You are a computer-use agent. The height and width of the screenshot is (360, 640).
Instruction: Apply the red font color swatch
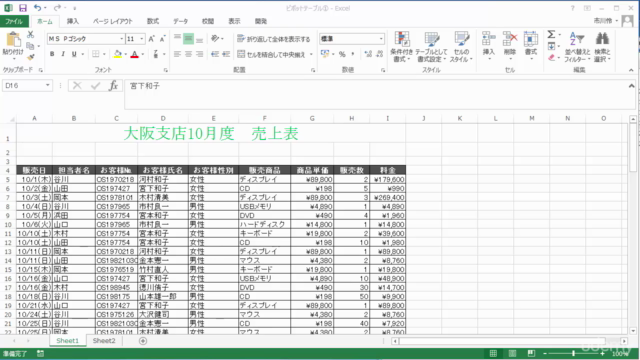(134, 54)
